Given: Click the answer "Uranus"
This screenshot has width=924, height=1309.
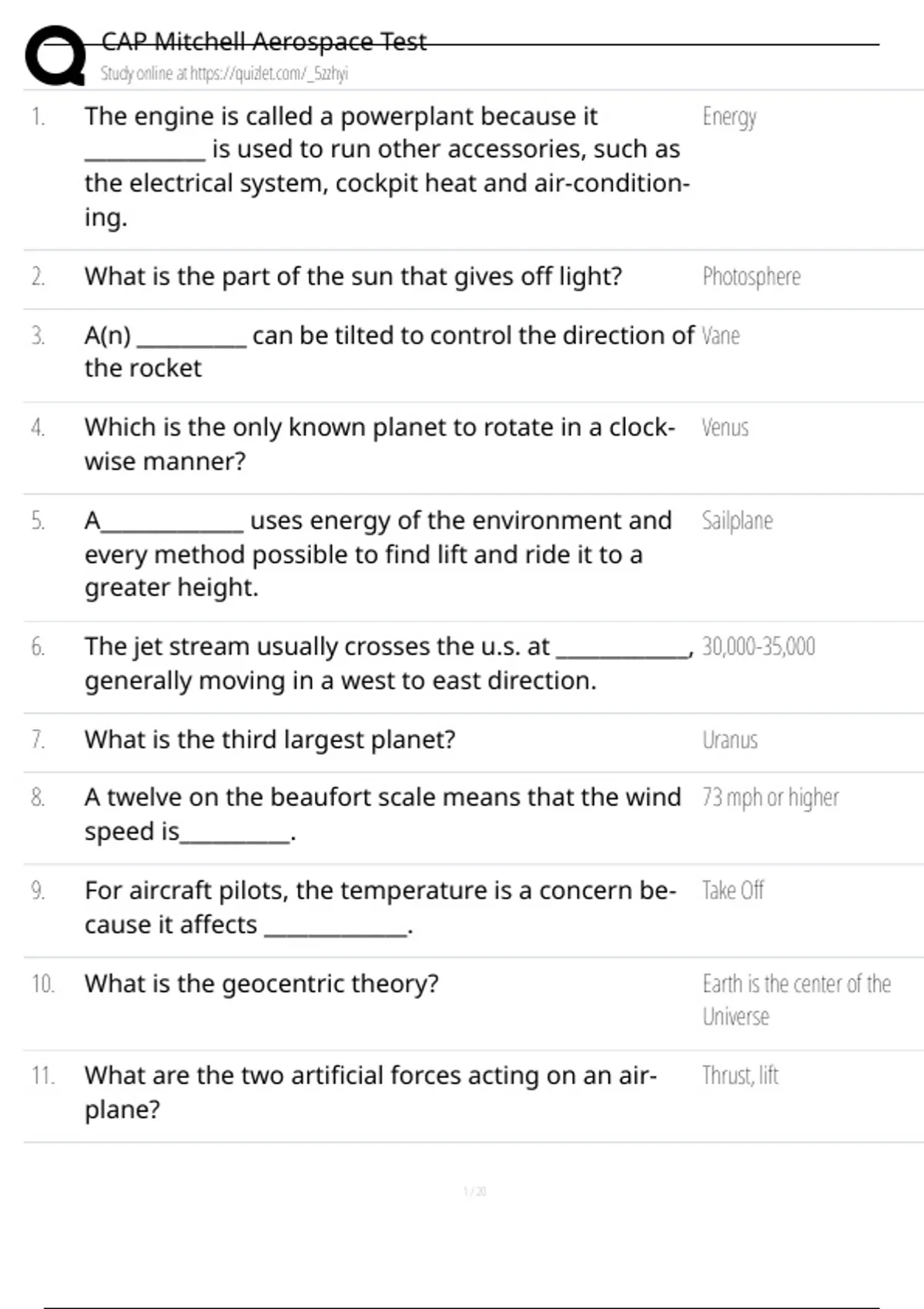Looking at the screenshot, I should click(729, 740).
